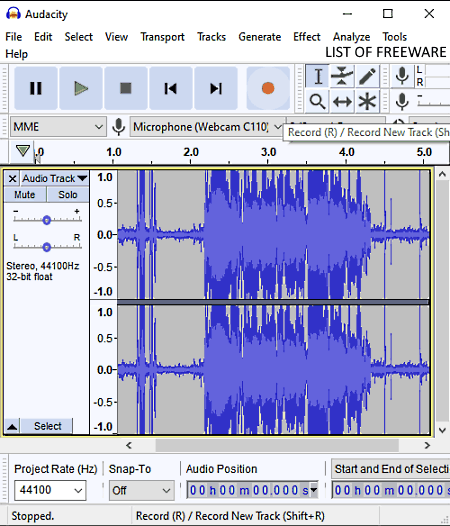Click the horizontal scrollbar right arrow

427,445
